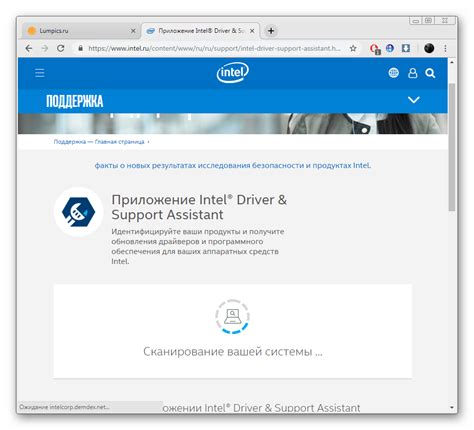Click the browser forward arrow
Image resolution: width=474 pixels, height=430 pixels.
point(45,48)
